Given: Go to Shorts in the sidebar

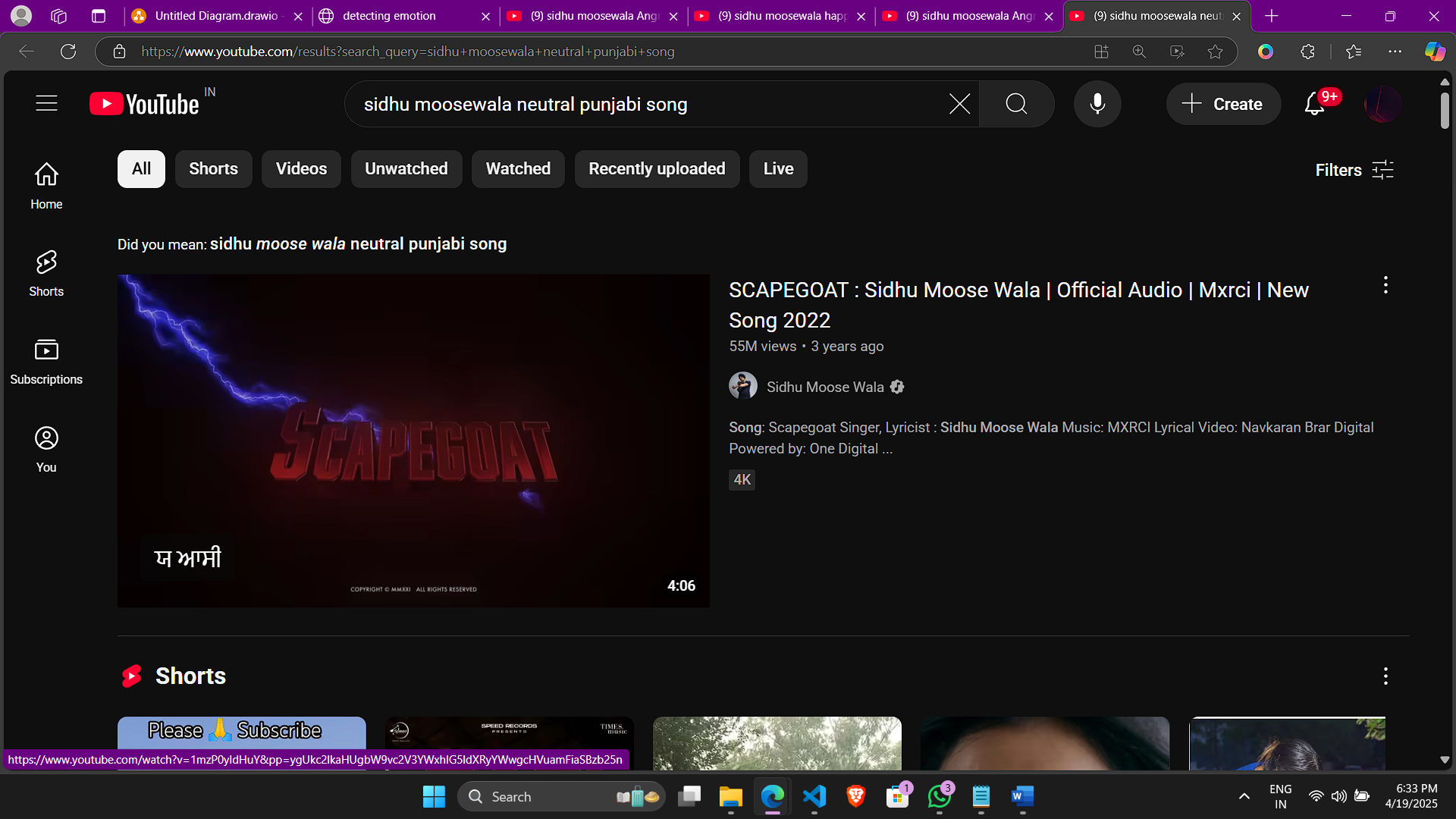Looking at the screenshot, I should [x=46, y=273].
